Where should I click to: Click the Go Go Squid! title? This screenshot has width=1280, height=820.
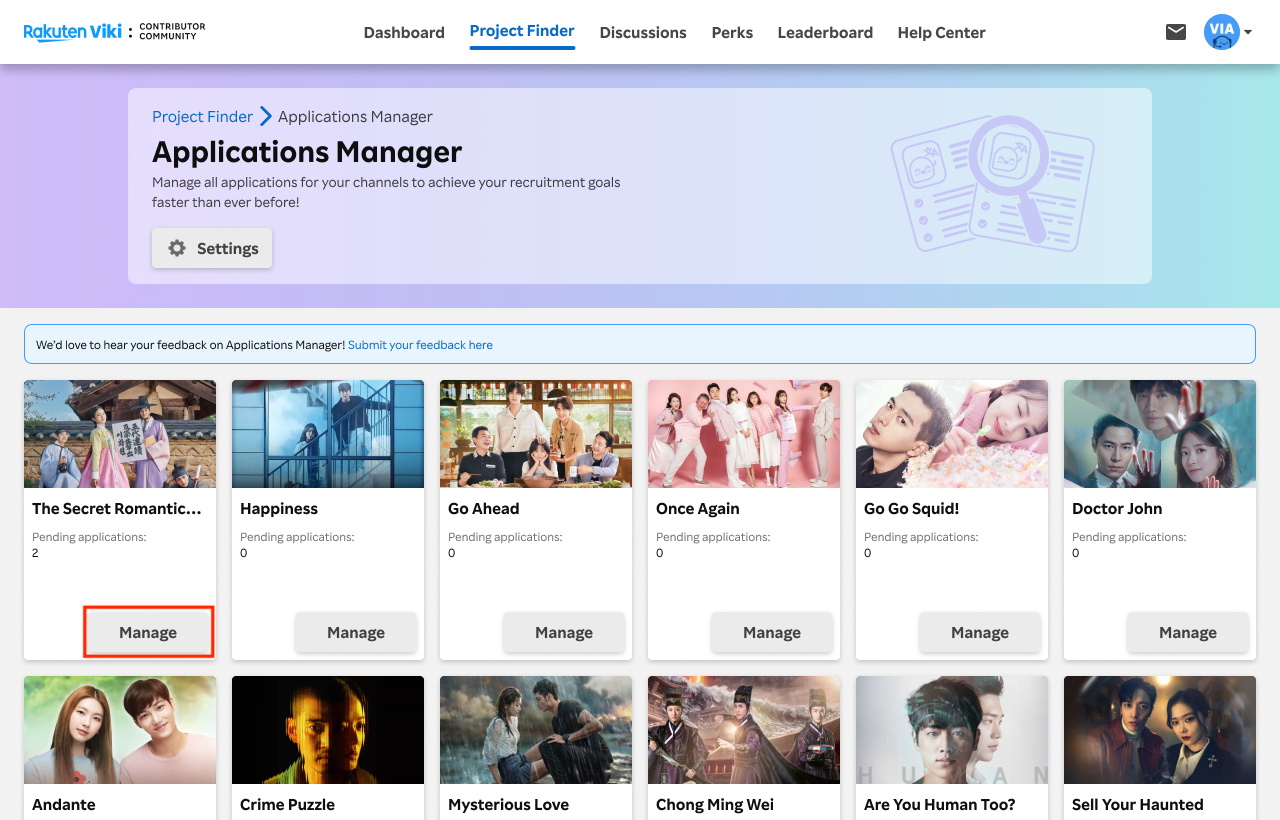(x=912, y=508)
